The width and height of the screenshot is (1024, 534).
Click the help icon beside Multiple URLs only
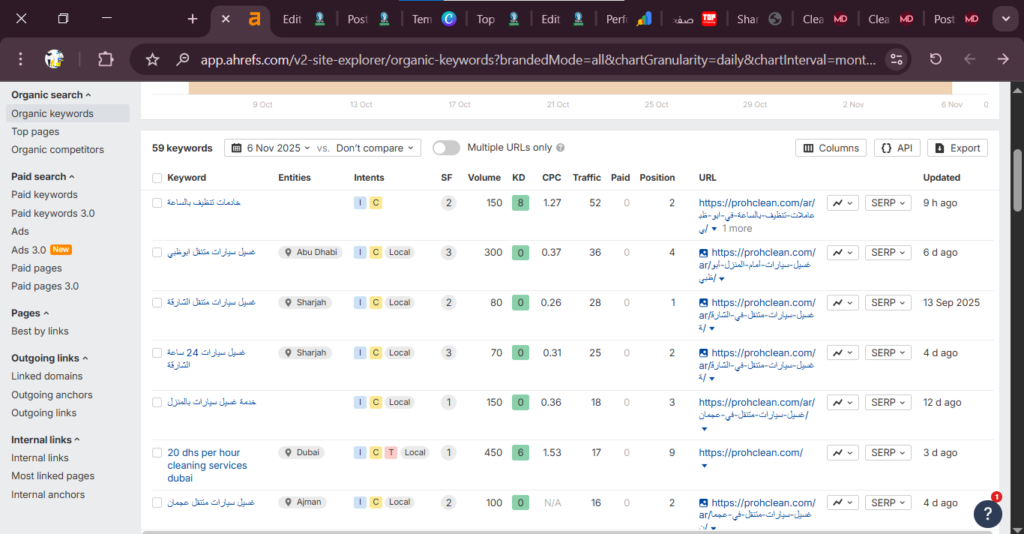pyautogui.click(x=560, y=148)
